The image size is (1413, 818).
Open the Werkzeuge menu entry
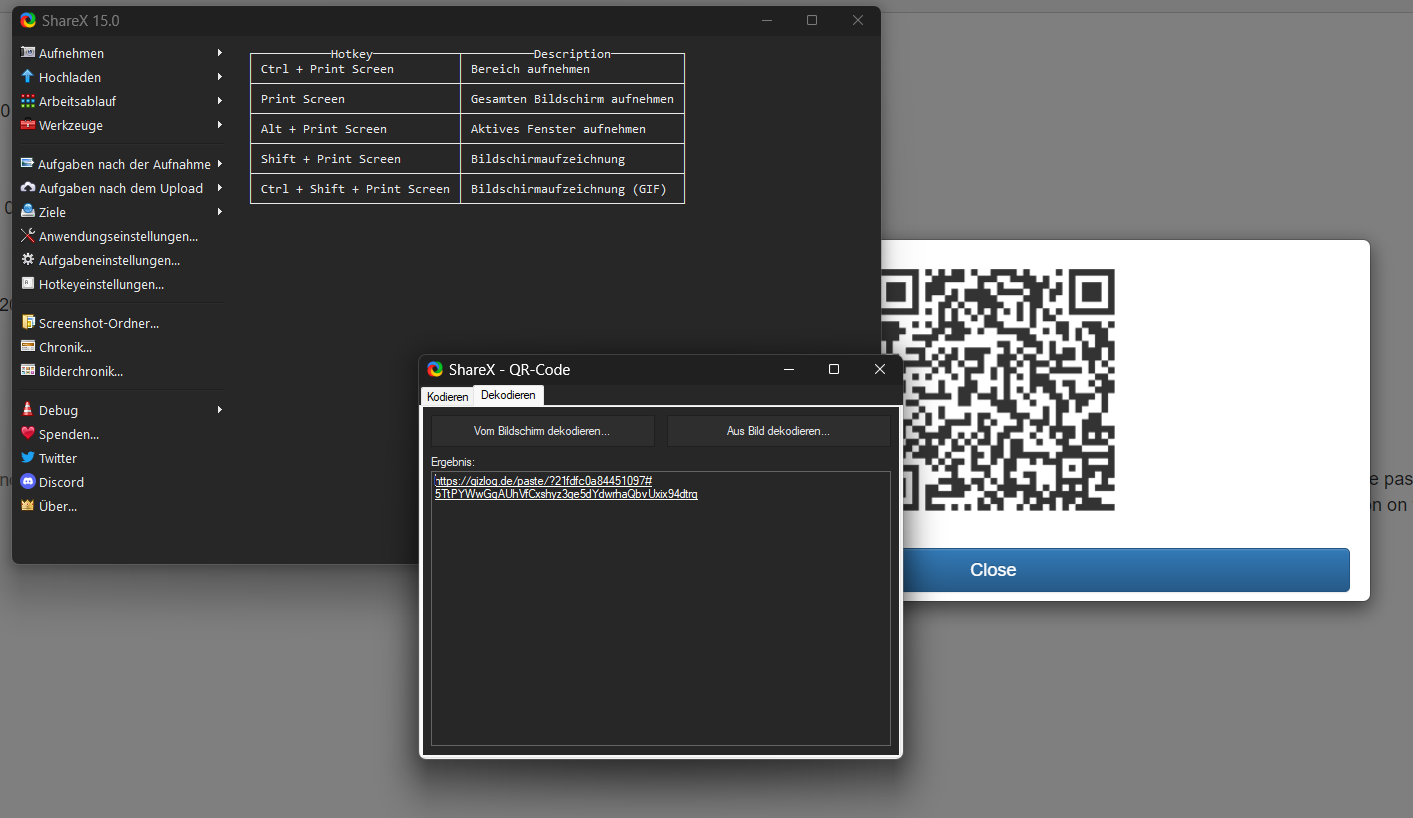122,125
